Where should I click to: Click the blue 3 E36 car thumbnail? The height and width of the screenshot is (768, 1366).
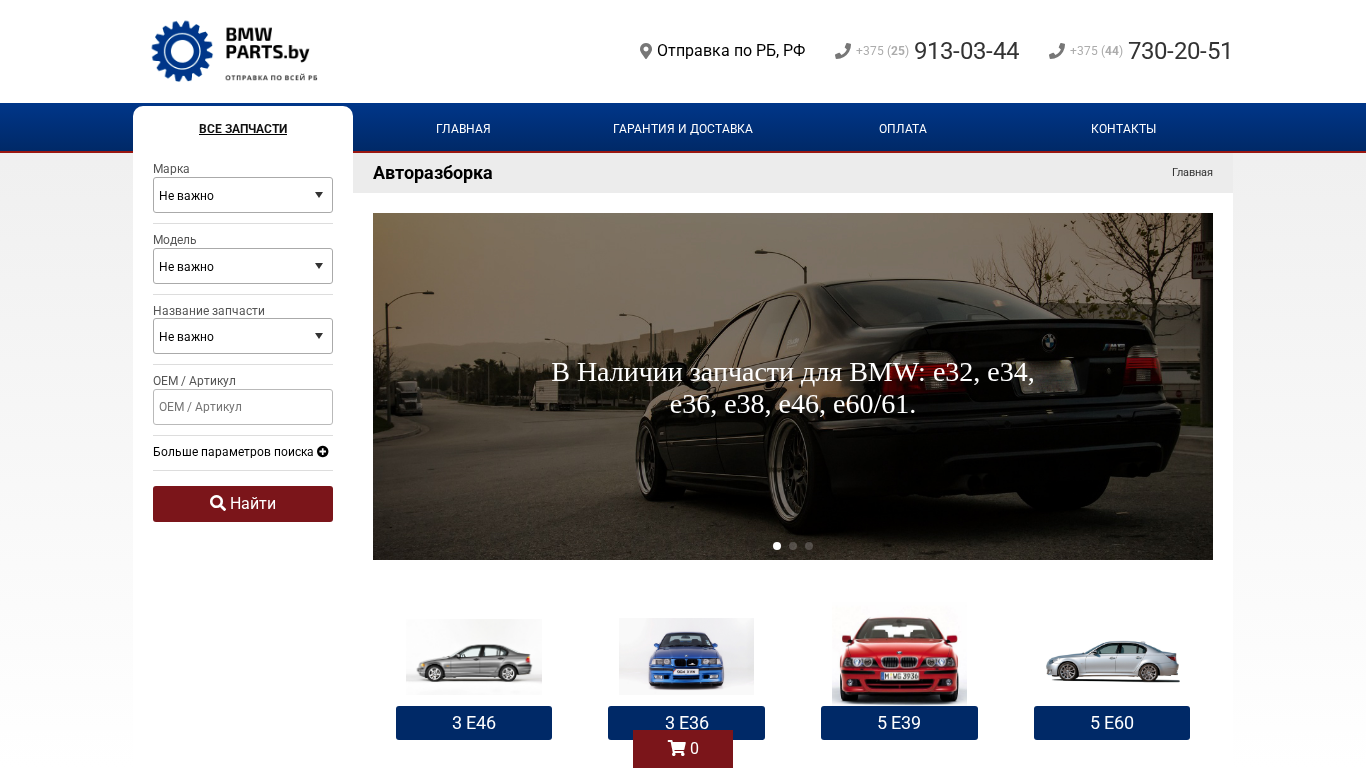coord(686,656)
